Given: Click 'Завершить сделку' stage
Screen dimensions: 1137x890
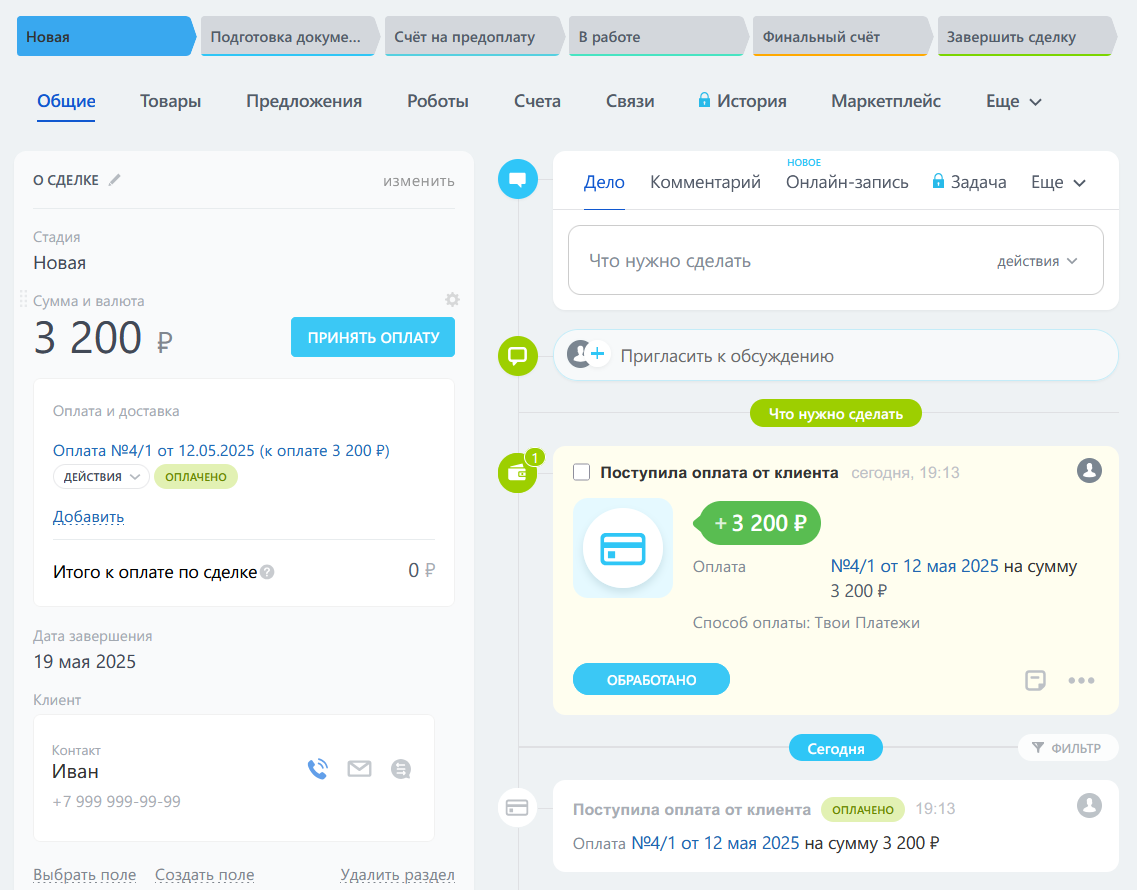Looking at the screenshot, I should click(x=1026, y=36).
